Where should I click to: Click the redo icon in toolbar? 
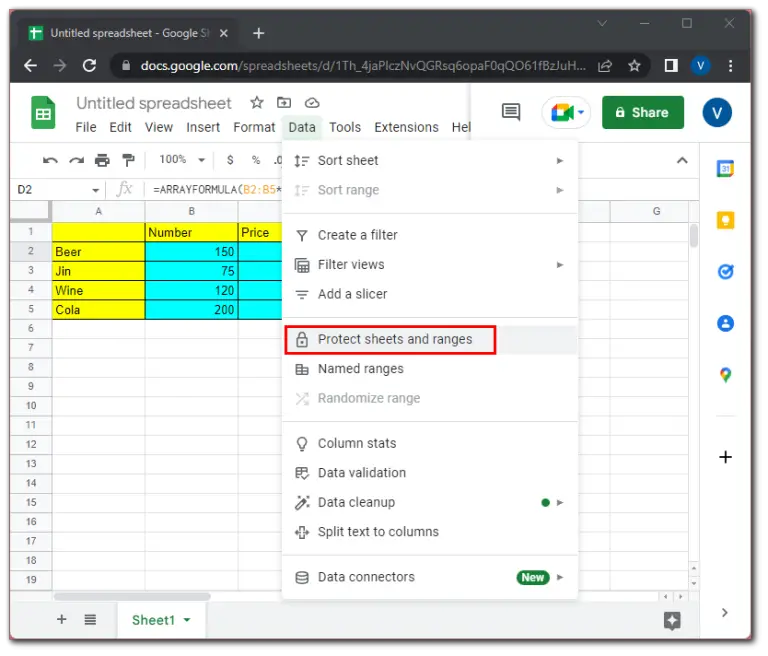coord(76,160)
